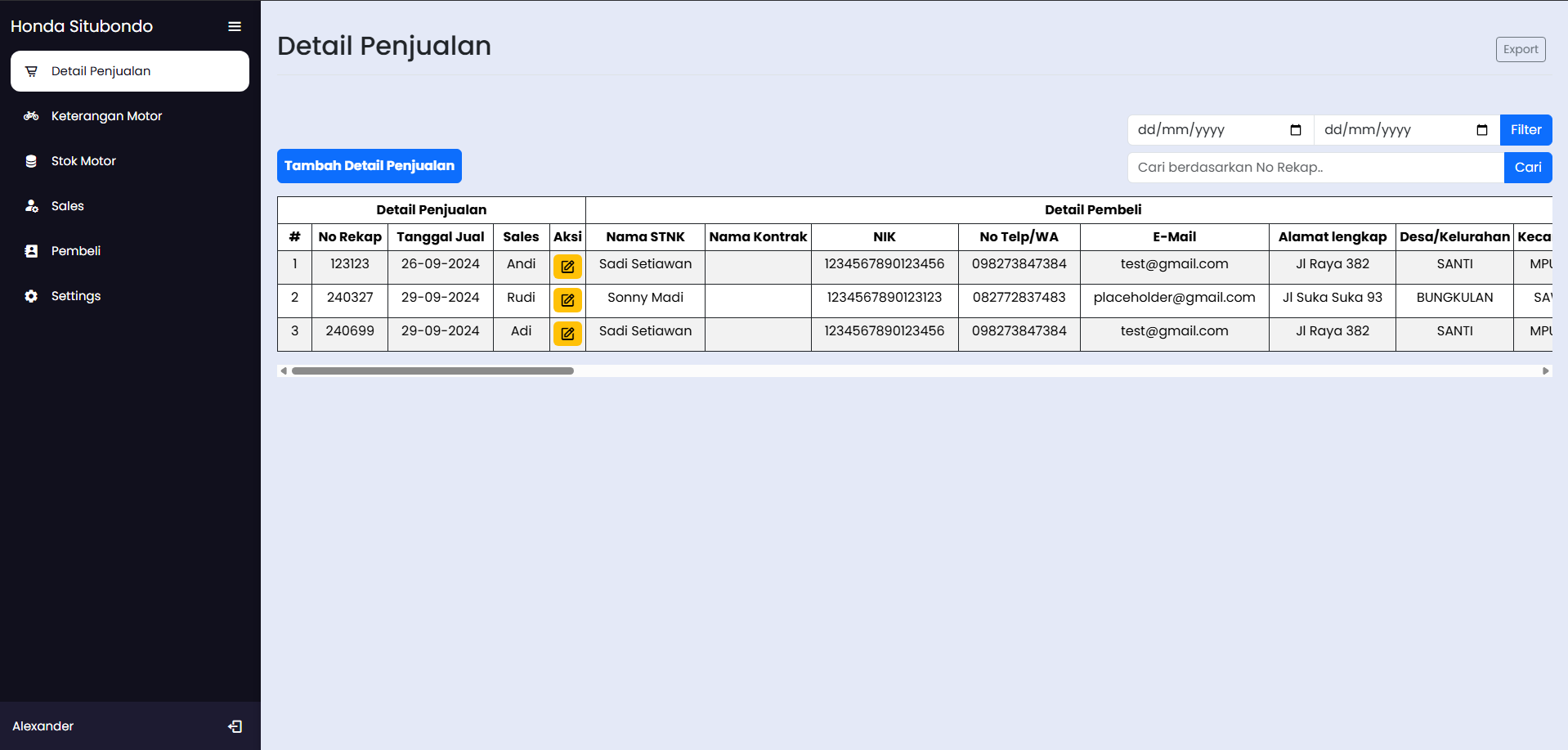Image resolution: width=1568 pixels, height=750 pixels.
Task: Click the logout icon beside Alexander
Action: (x=235, y=726)
